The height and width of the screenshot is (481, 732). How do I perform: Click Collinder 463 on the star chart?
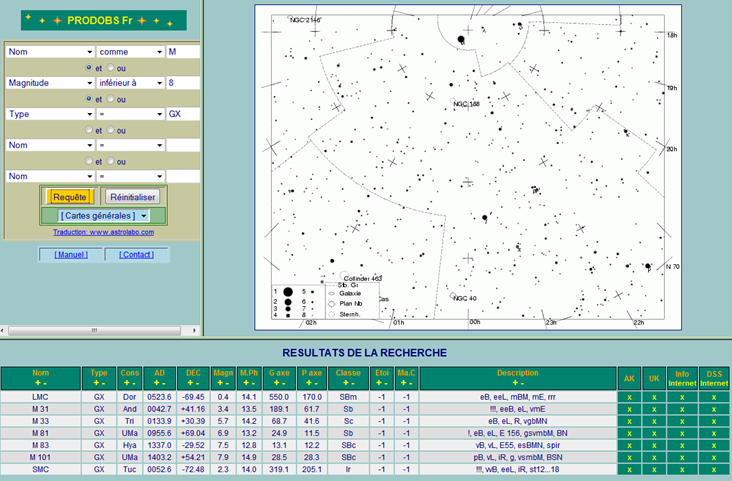362,278
